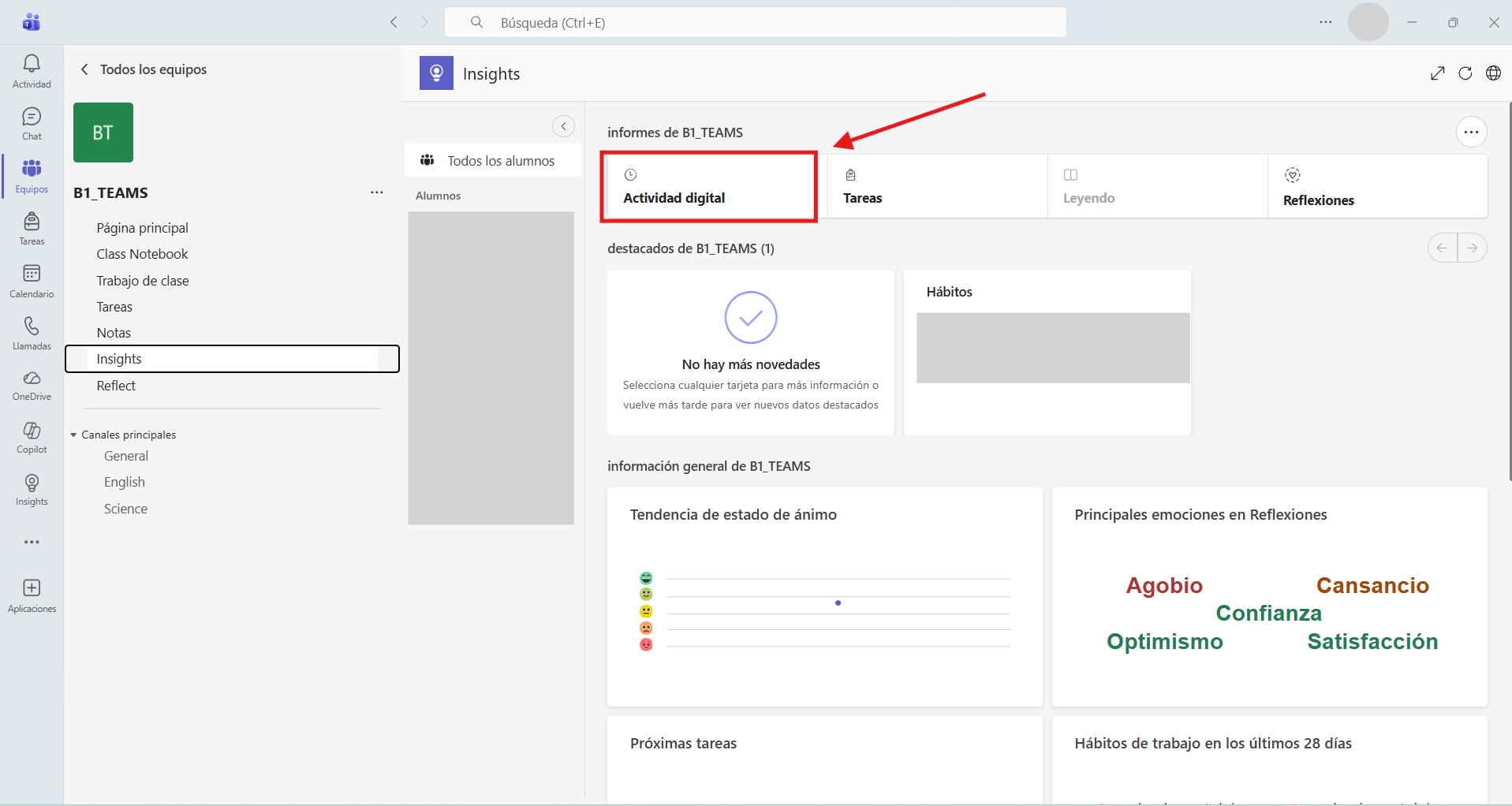The height and width of the screenshot is (806, 1512).
Task: Open the English channel
Action: pyautogui.click(x=125, y=482)
